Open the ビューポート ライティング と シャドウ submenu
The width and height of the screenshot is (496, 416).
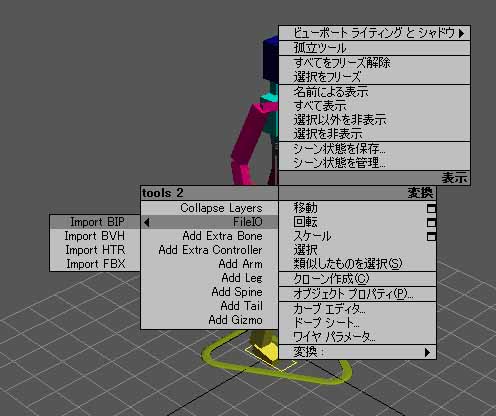374,33
